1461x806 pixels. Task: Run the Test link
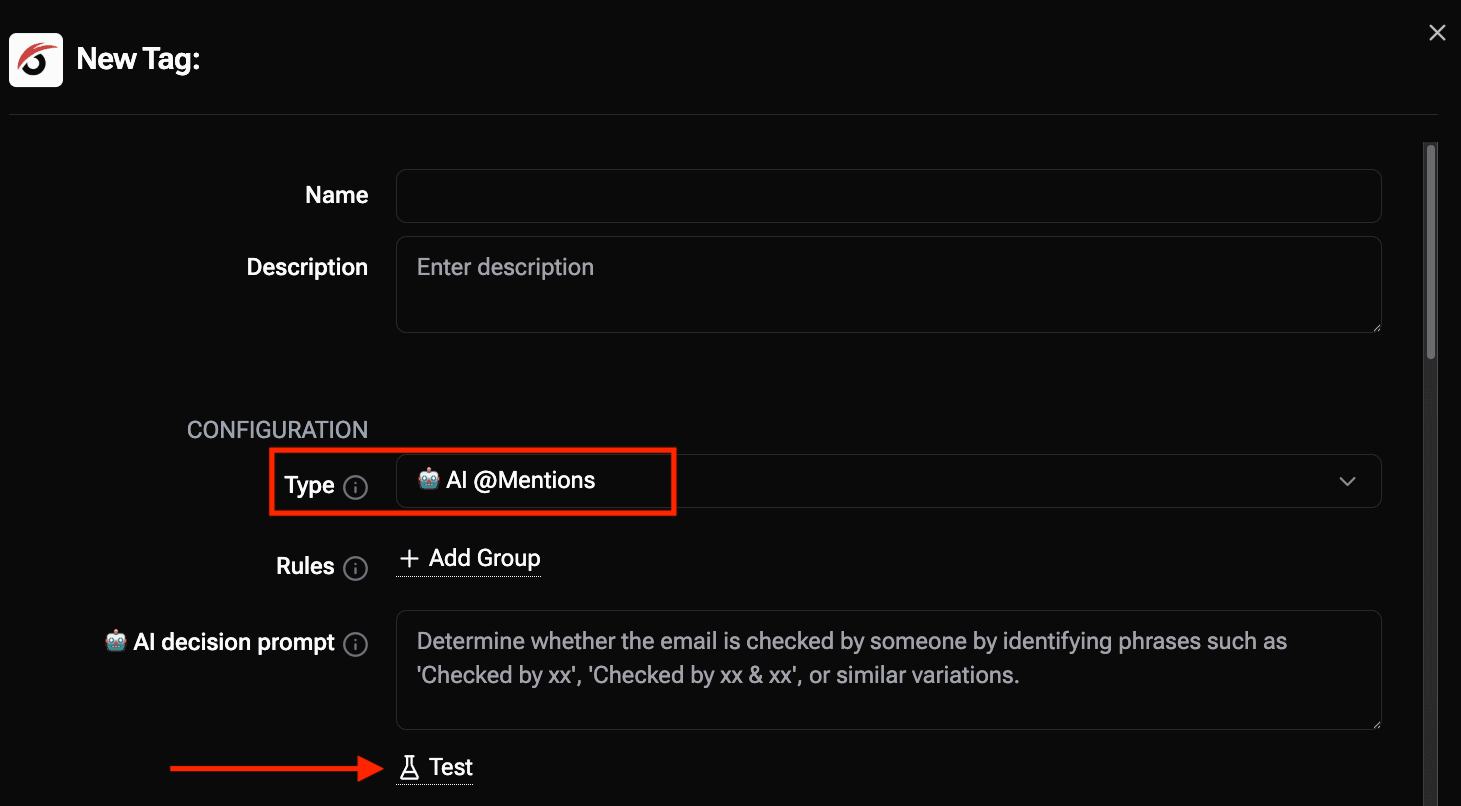coord(450,767)
